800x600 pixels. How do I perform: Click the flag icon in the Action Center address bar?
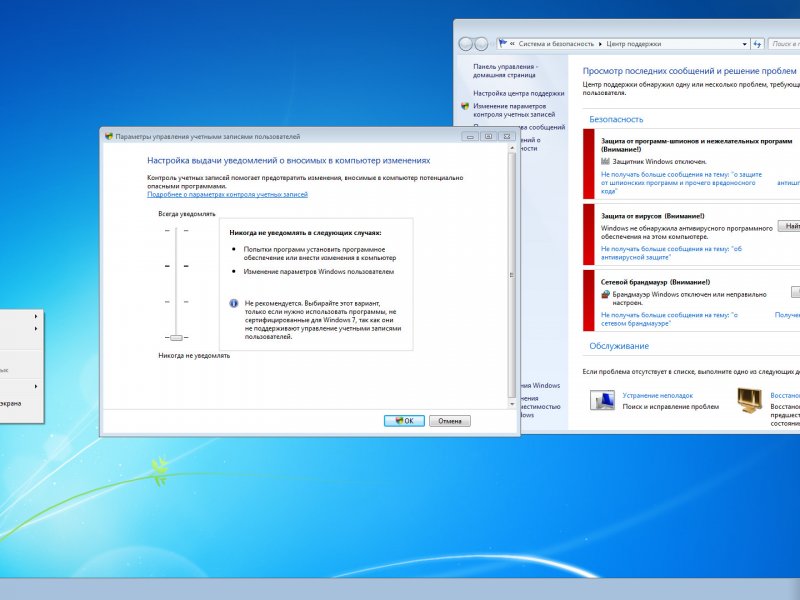click(503, 44)
